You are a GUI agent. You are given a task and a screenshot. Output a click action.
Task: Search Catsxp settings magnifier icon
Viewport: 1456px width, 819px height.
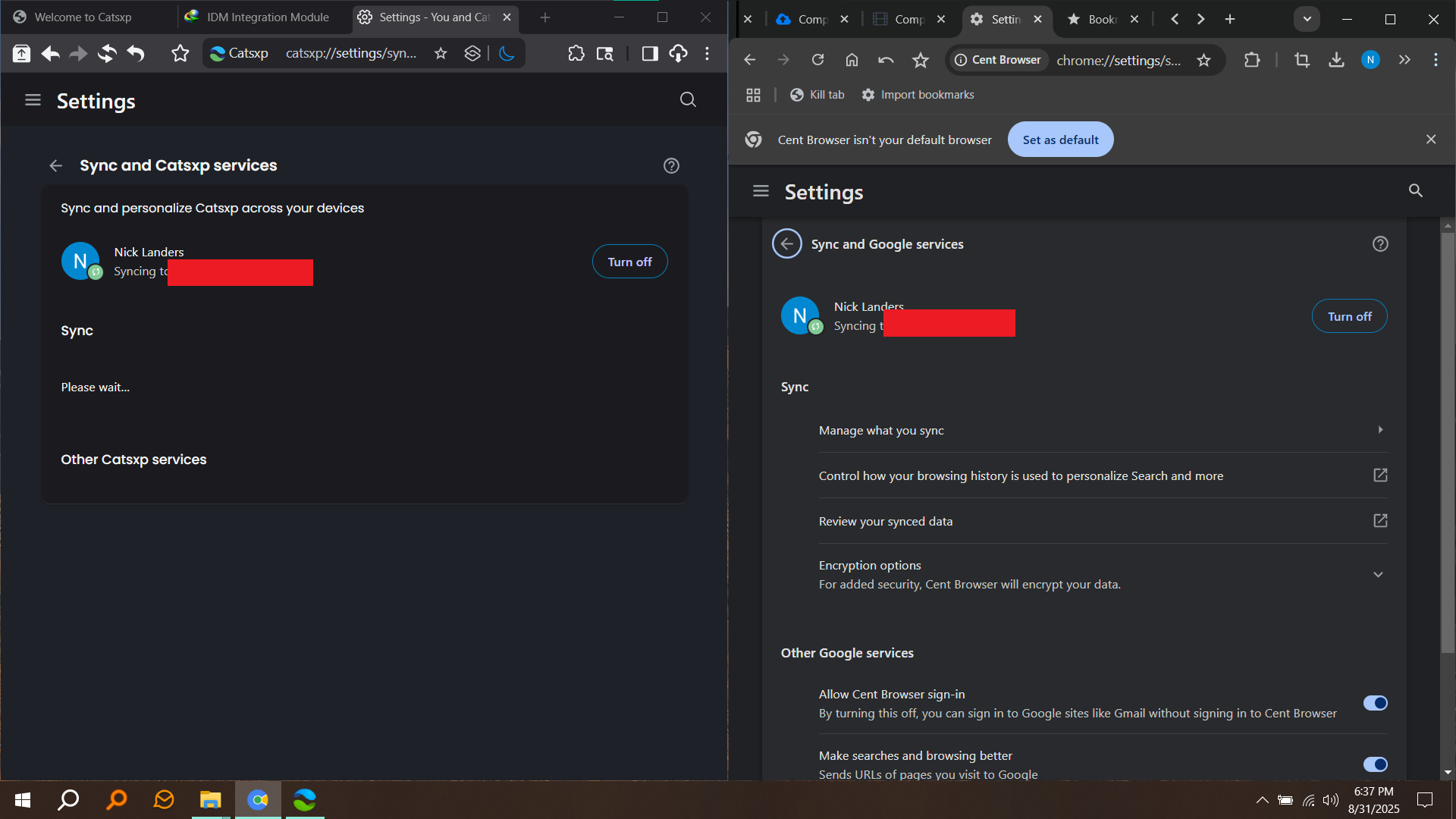pos(688,100)
